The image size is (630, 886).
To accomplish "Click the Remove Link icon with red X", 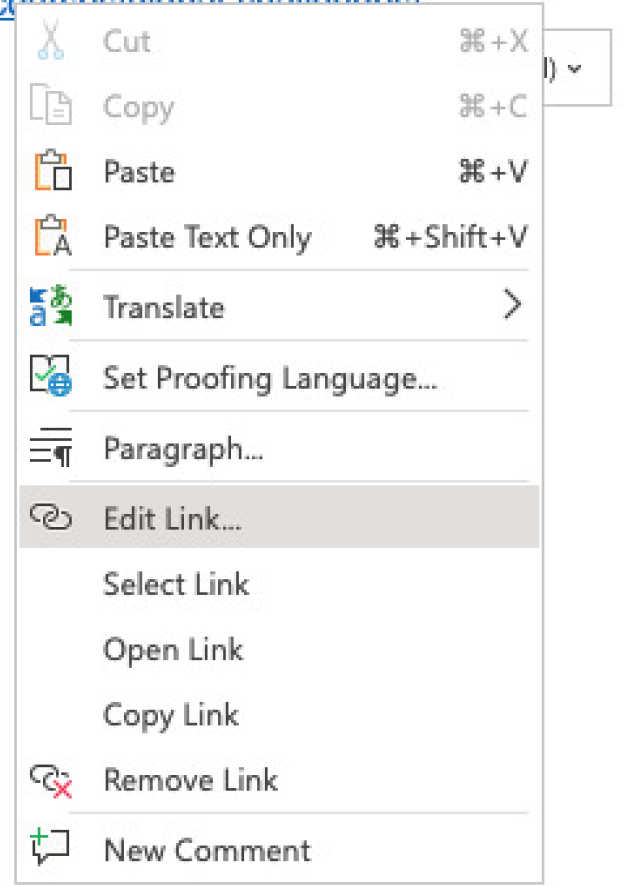I will 50,781.
